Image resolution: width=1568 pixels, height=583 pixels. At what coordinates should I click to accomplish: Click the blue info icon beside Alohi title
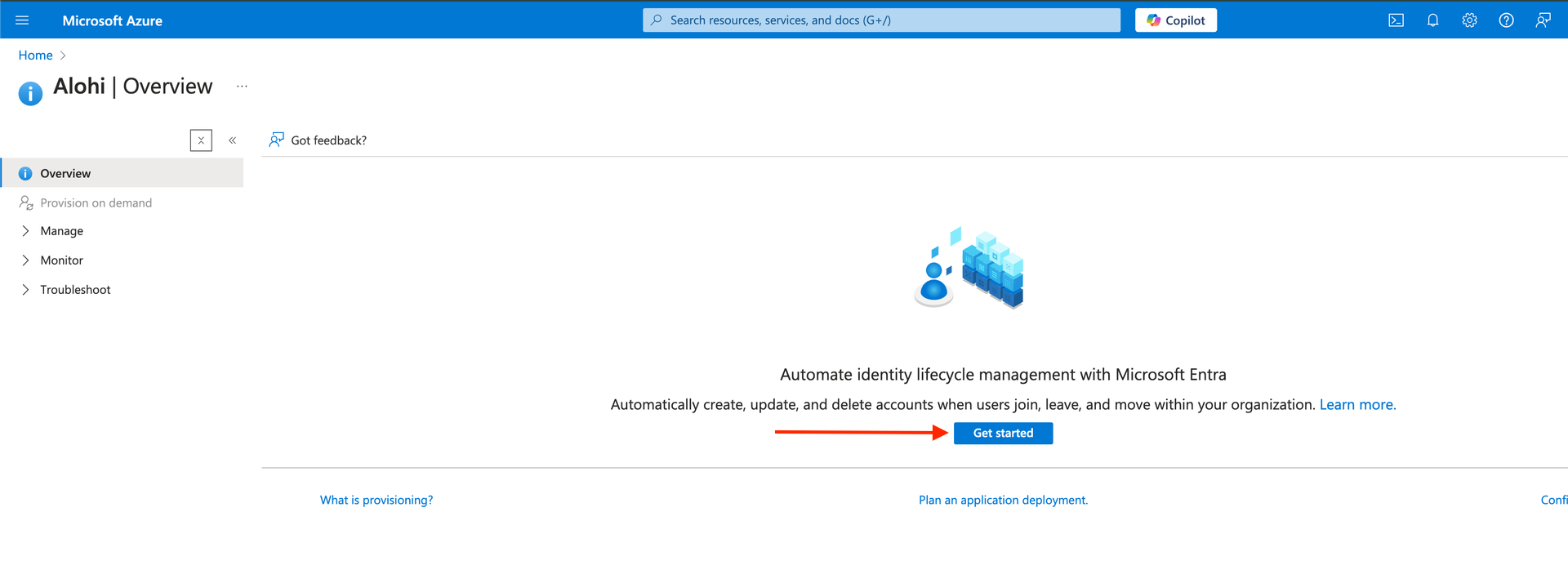pos(30,93)
